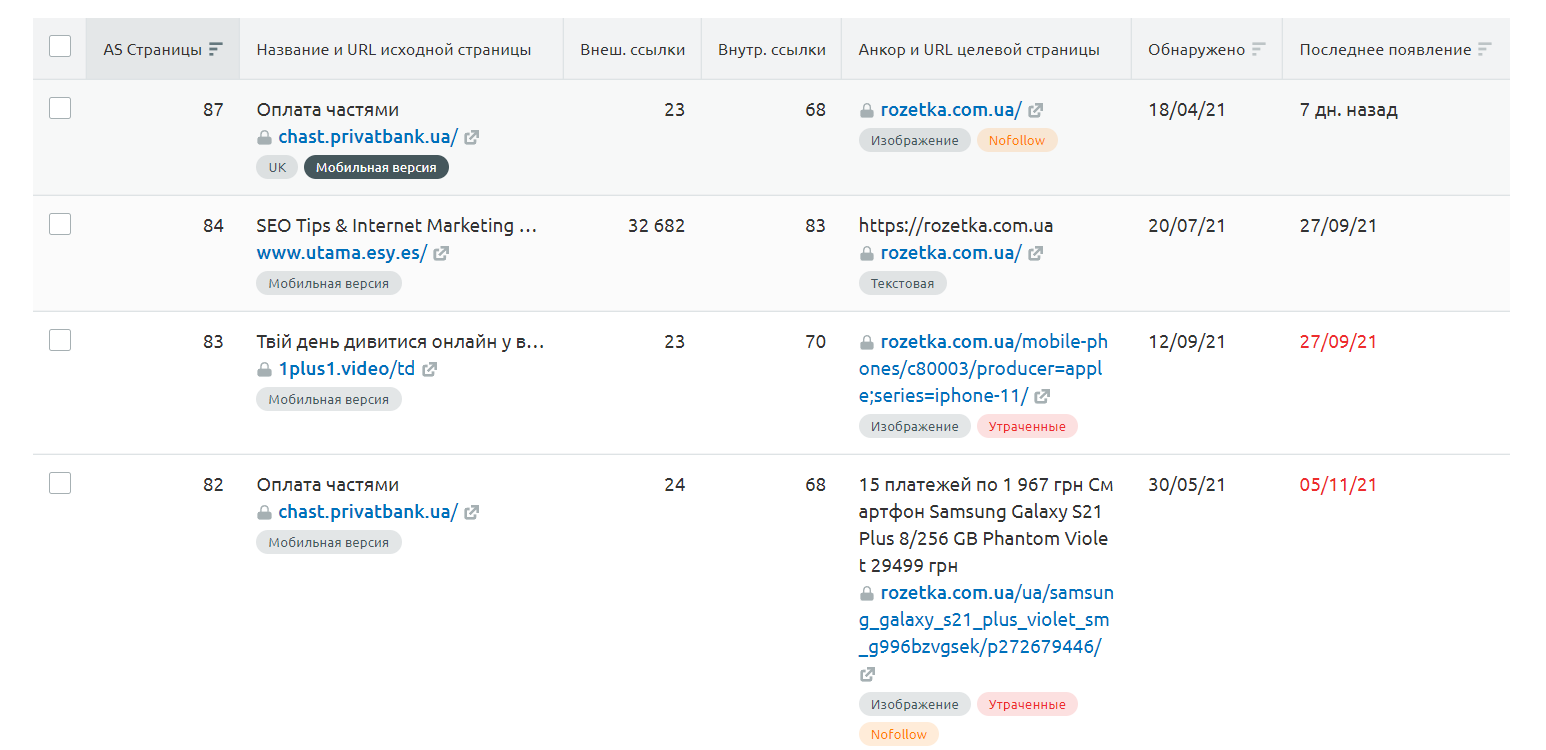This screenshot has width=1546, height=750.
Task: Click Мобильная версия tag under www.utama.esy.es/
Action: pyautogui.click(x=329, y=283)
